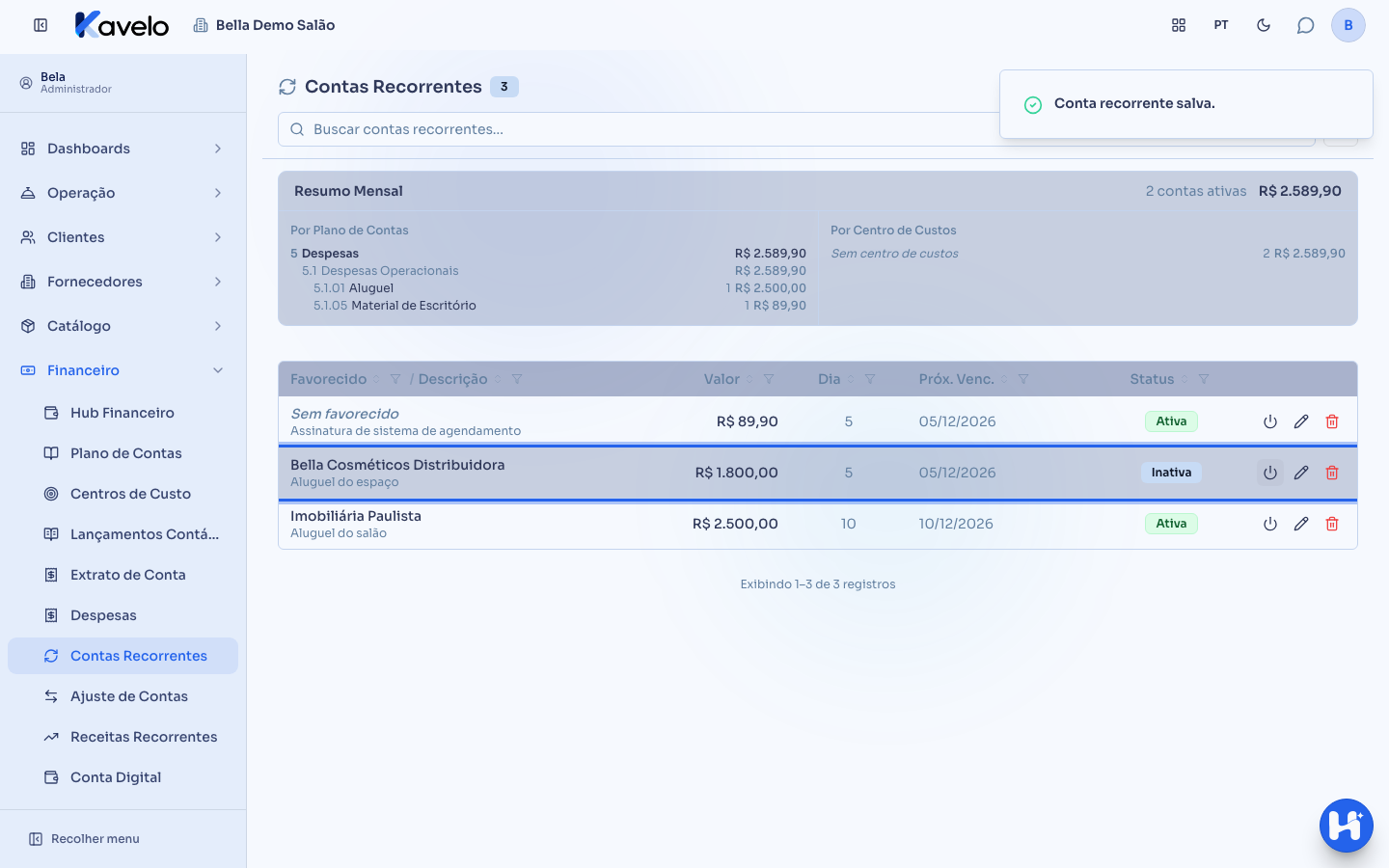Open the floating blue assistant button

1347,826
